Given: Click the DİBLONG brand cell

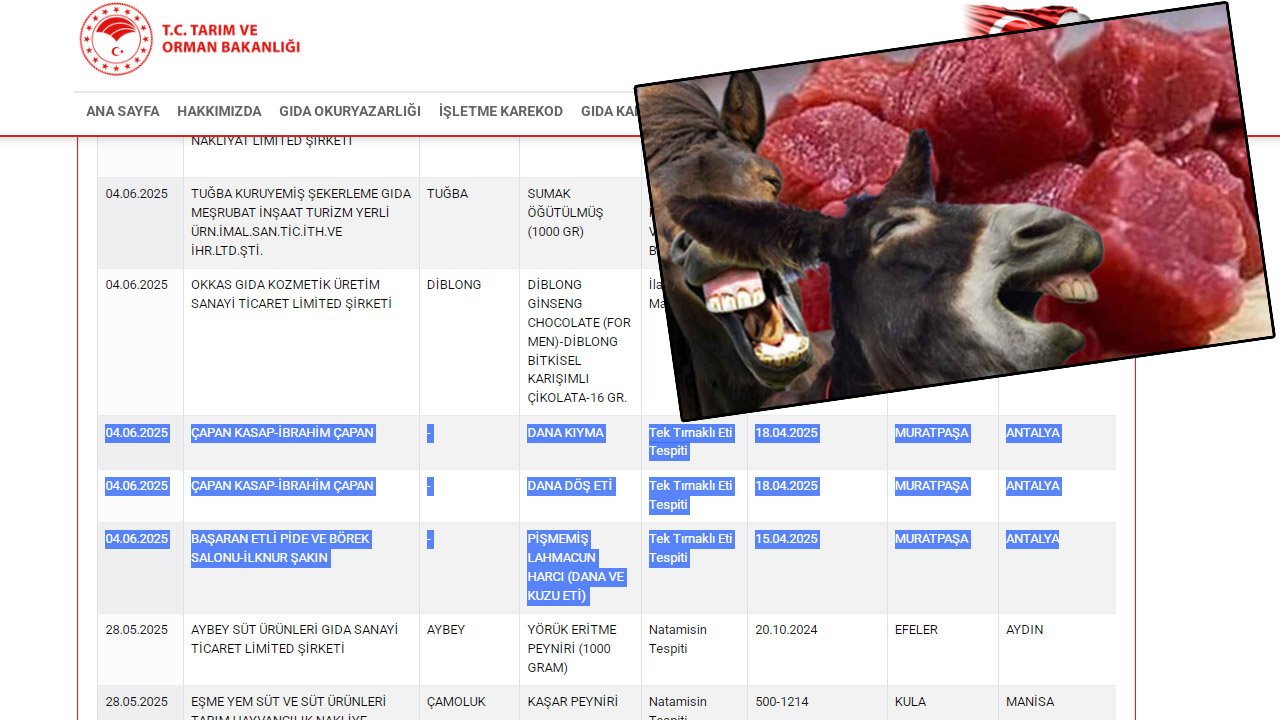Looking at the screenshot, I should [469, 341].
